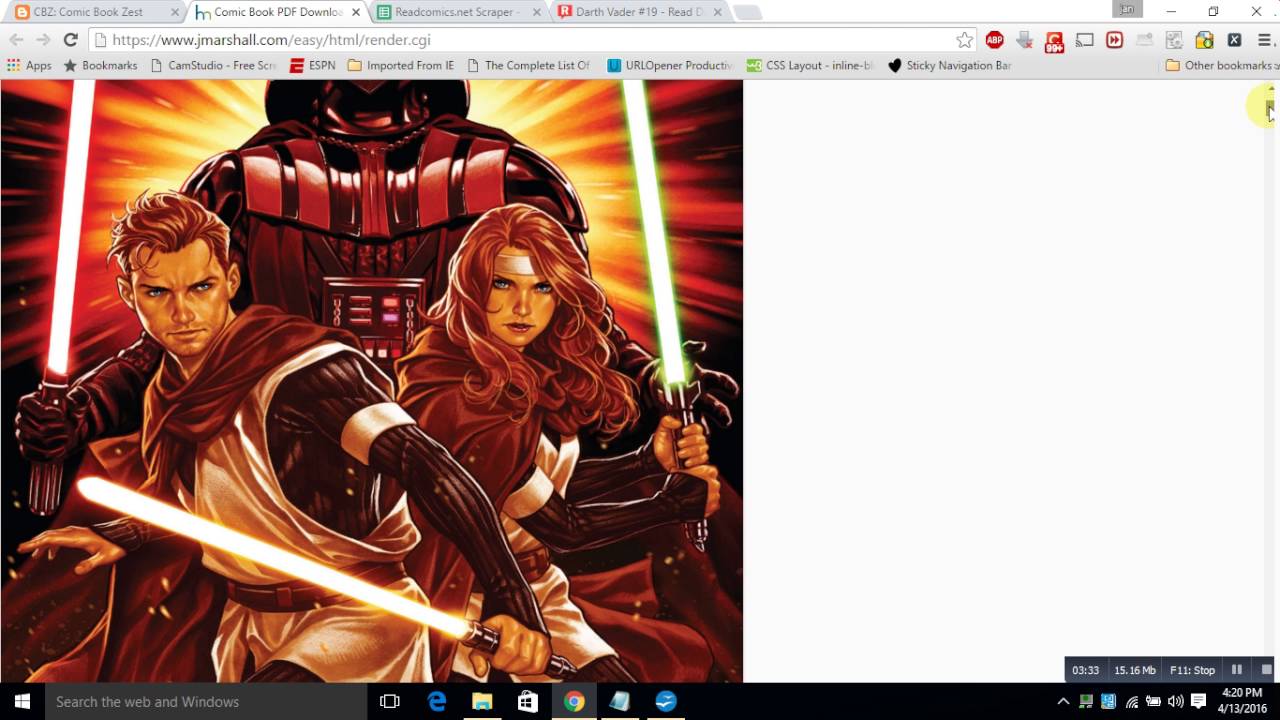The height and width of the screenshot is (720, 1280).
Task: Click the blue square tray icon
Action: coord(1108,701)
